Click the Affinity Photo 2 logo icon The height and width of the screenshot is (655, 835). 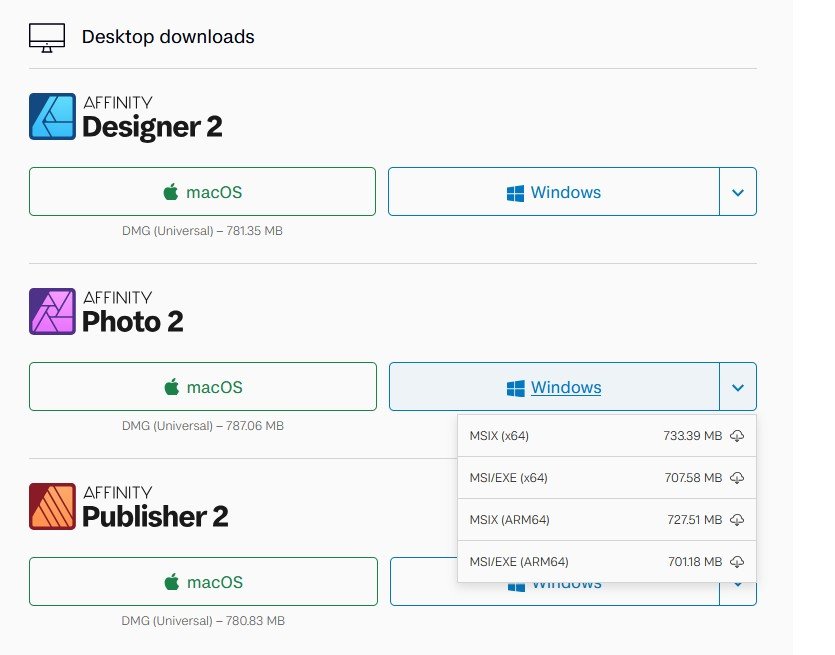pos(52,311)
